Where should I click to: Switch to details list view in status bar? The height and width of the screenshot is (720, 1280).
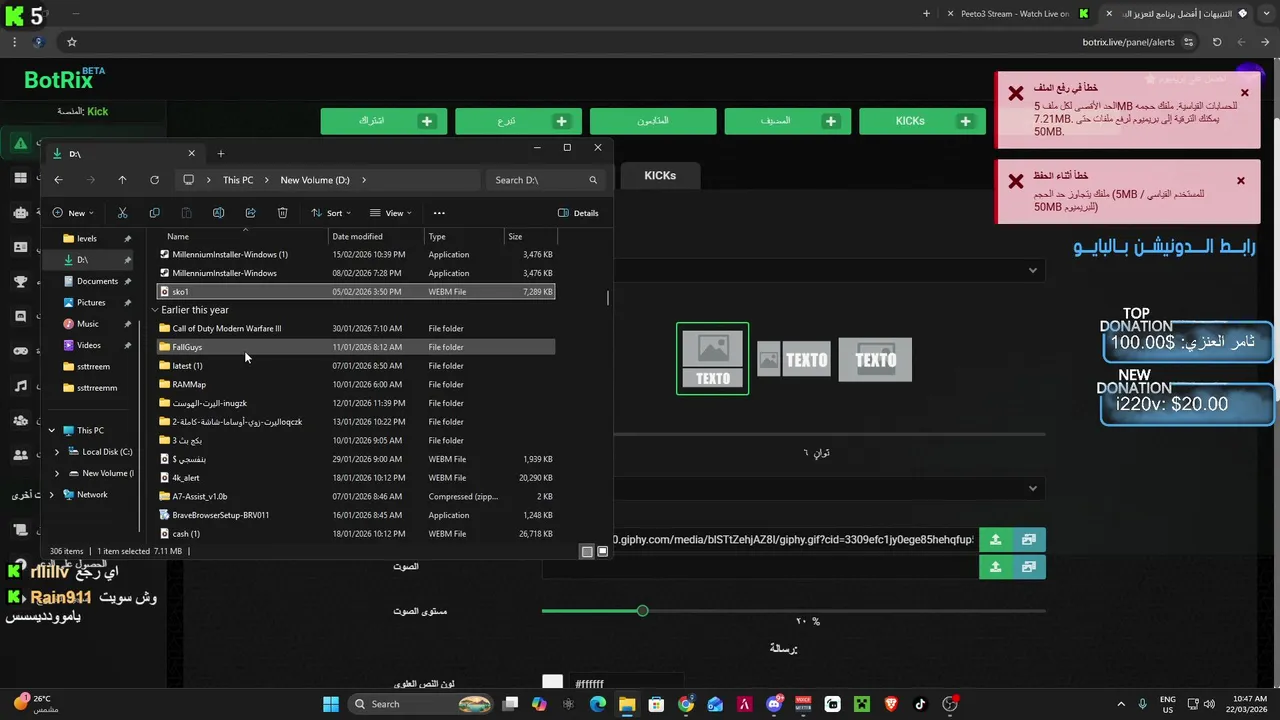pos(587,551)
